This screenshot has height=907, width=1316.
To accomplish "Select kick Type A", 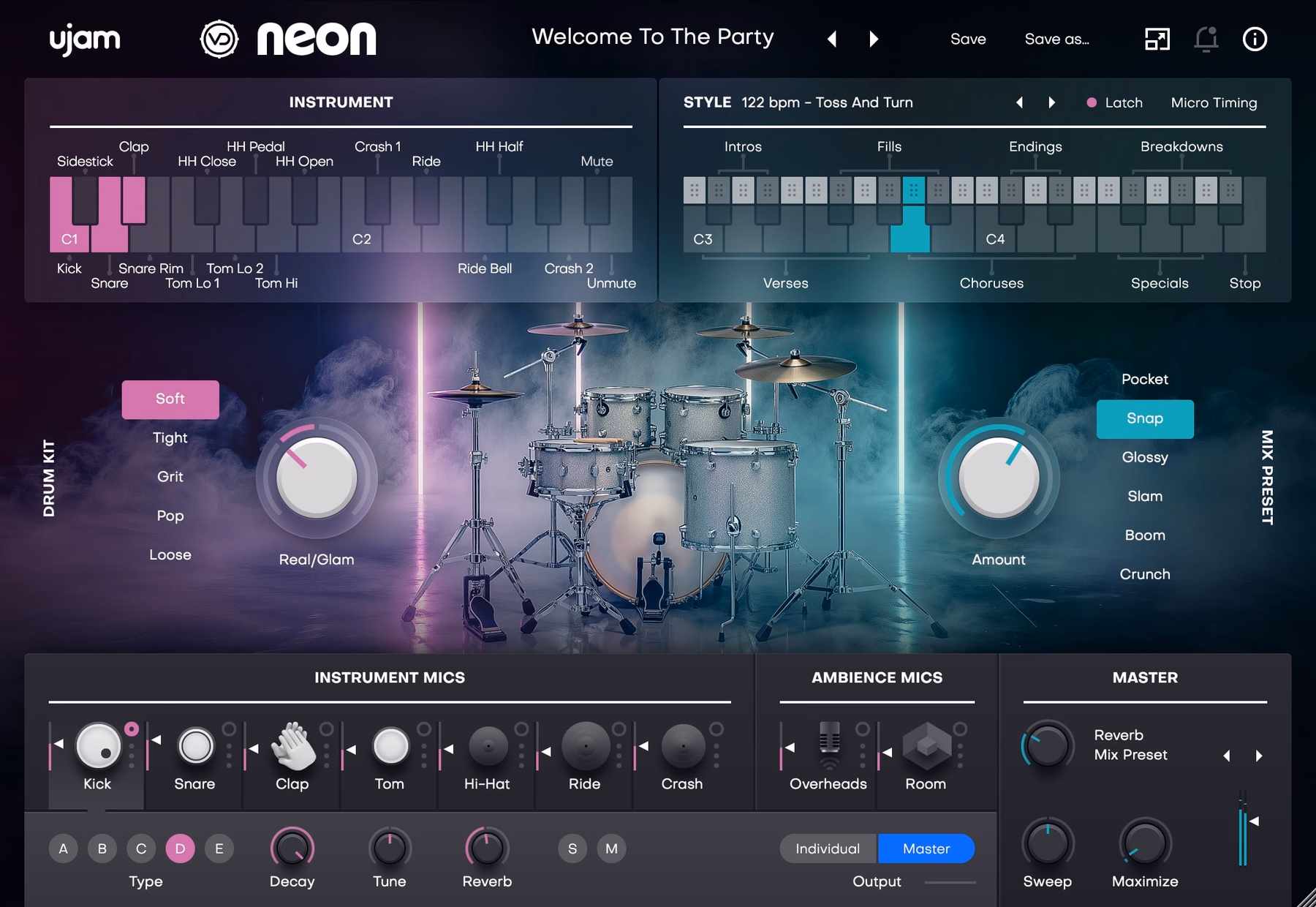I will (x=64, y=848).
